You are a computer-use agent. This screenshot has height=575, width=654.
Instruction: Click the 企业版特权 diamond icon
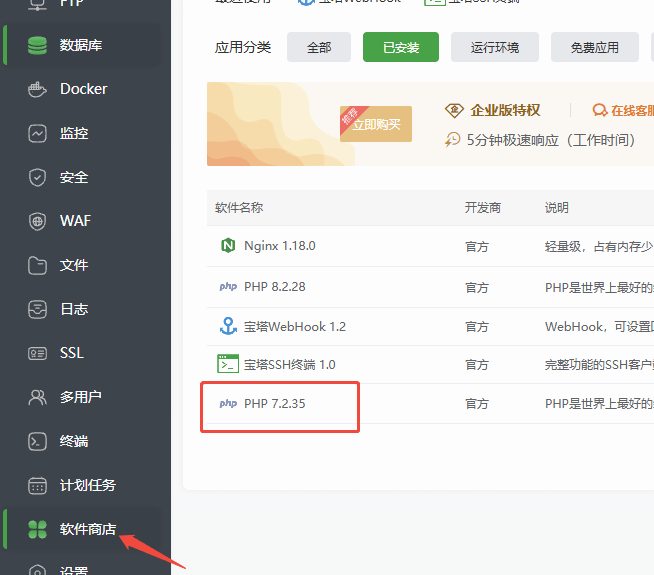pyautogui.click(x=454, y=110)
